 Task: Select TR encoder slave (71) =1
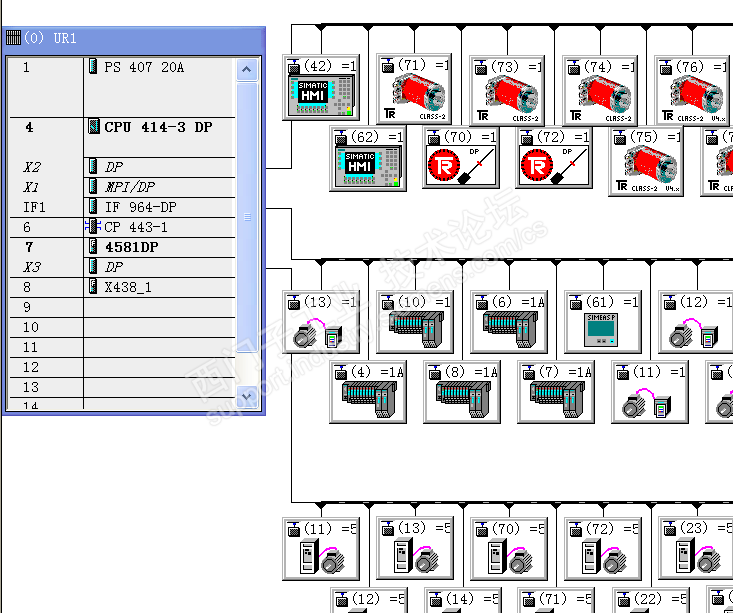(414, 89)
